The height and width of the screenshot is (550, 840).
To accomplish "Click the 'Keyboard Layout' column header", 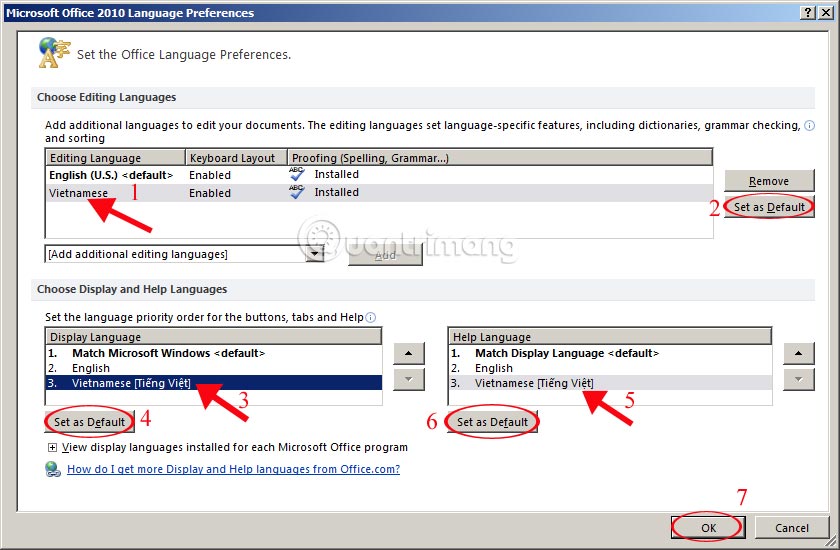I will click(x=237, y=158).
